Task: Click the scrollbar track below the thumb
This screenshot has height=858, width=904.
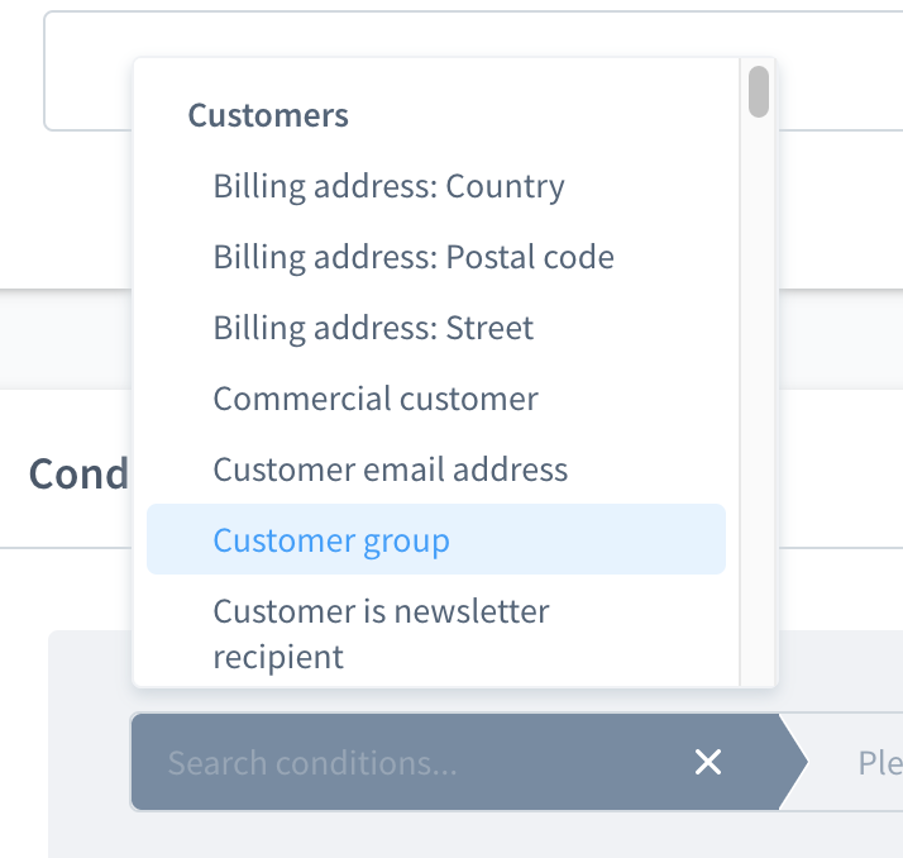Action: click(759, 404)
